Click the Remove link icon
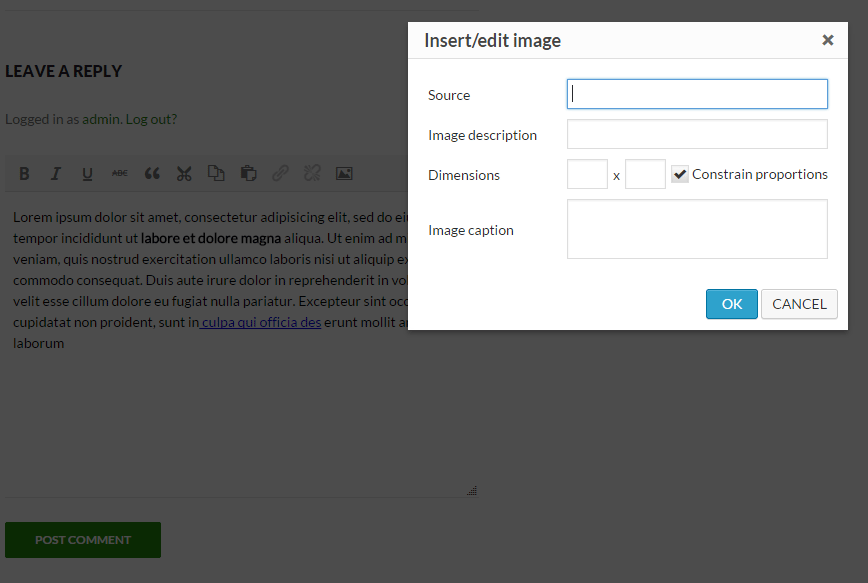The width and height of the screenshot is (868, 583). [x=312, y=174]
